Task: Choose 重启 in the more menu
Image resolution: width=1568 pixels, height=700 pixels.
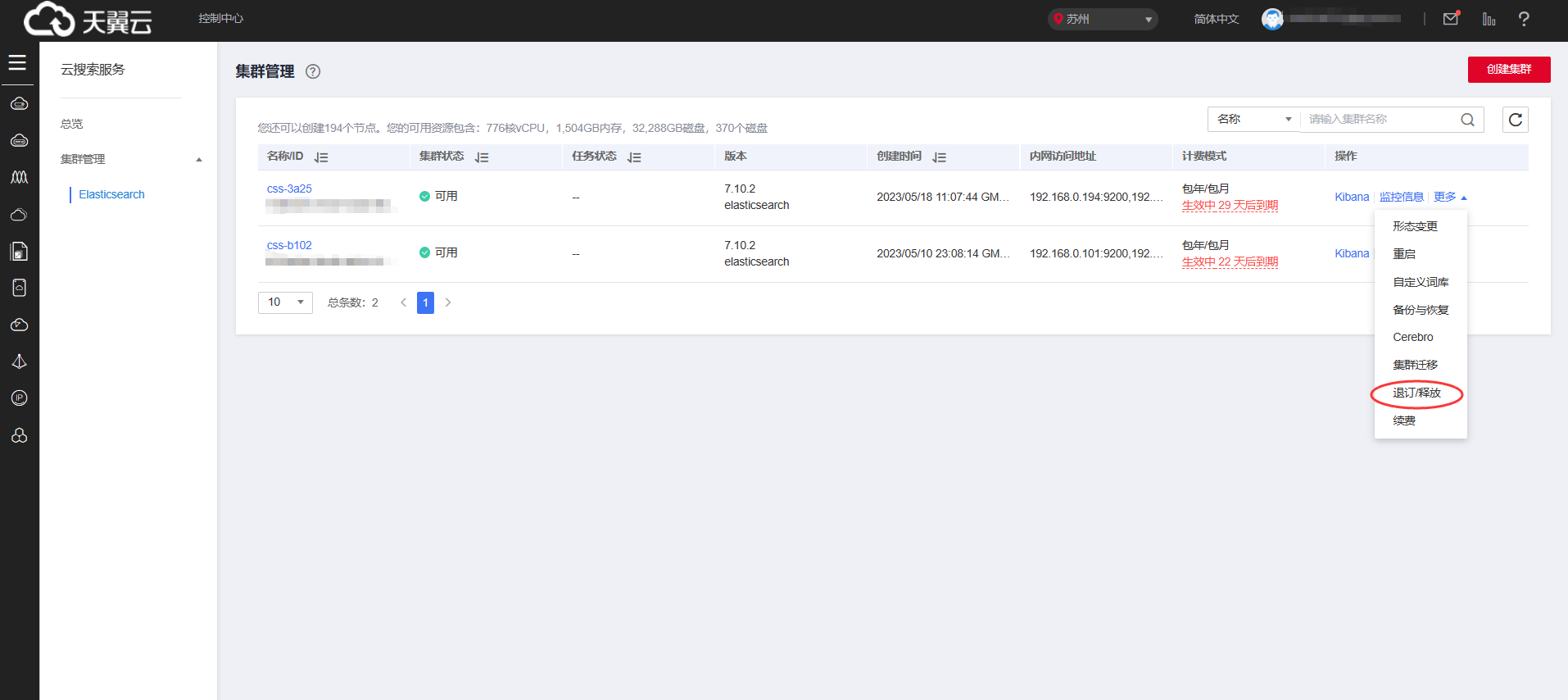Action: [x=1404, y=254]
